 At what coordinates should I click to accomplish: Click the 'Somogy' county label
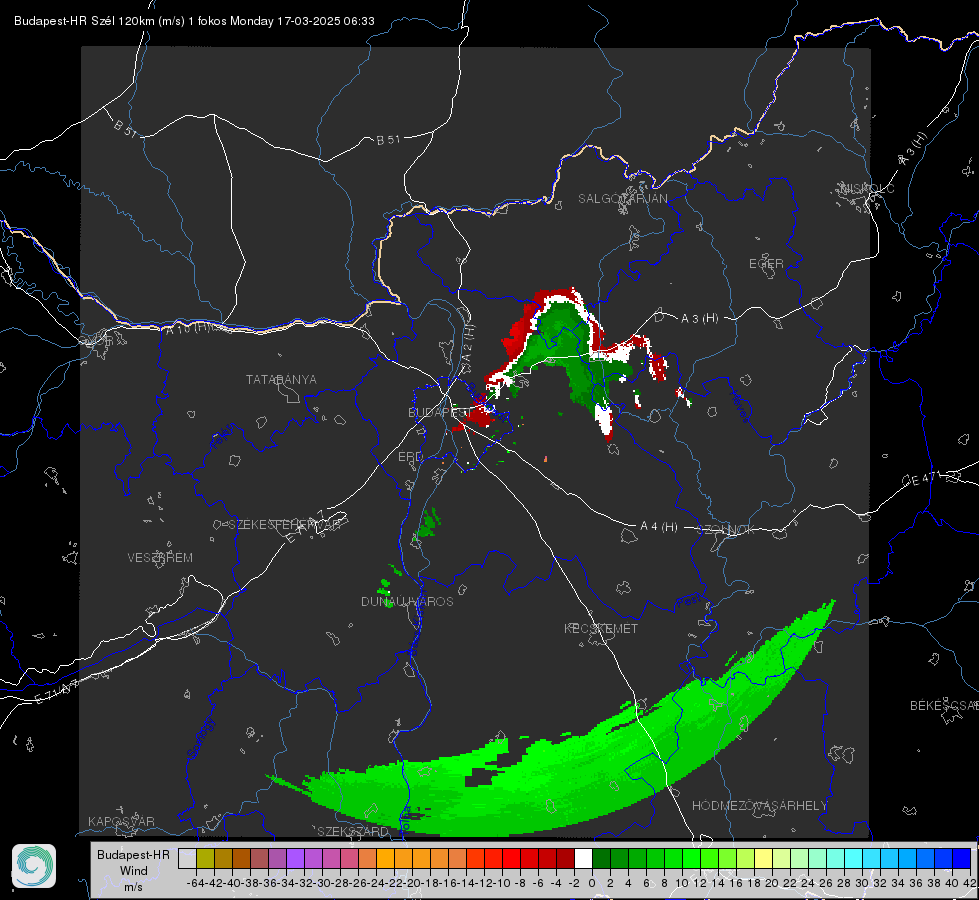[x=200, y=738]
